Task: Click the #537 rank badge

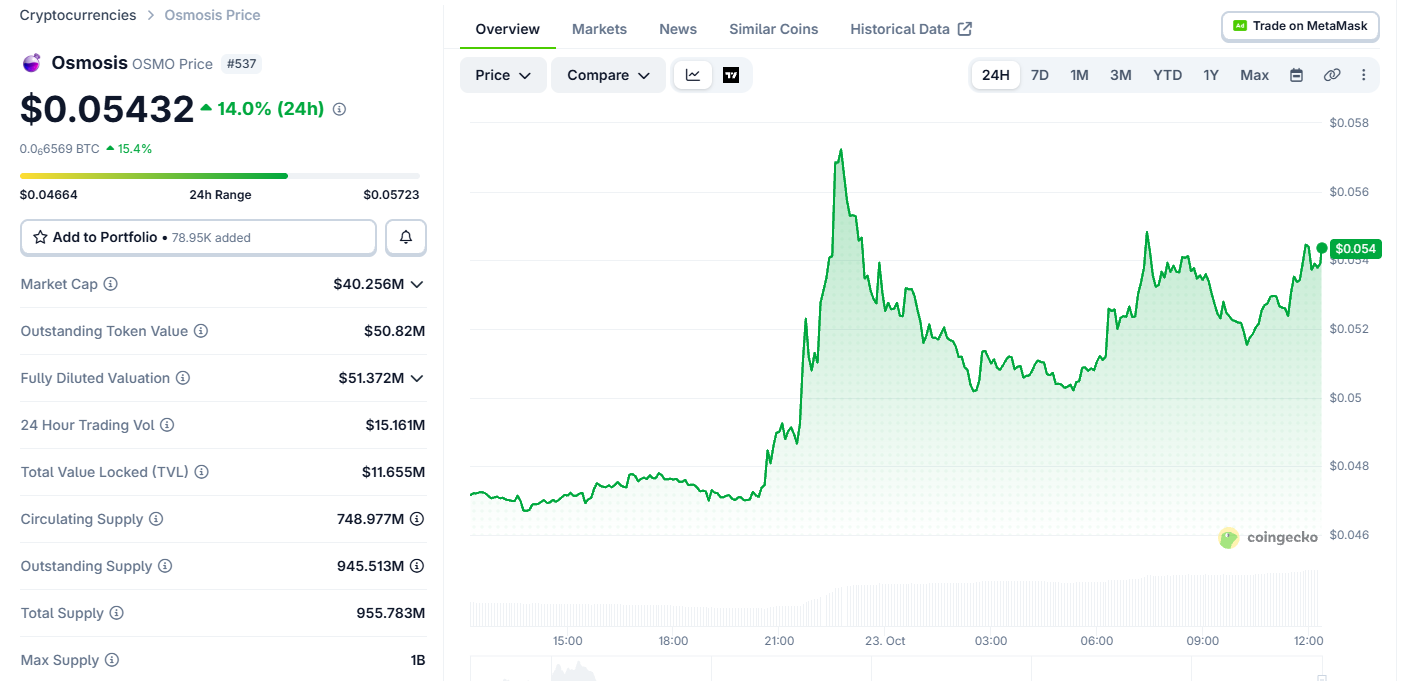Action: [241, 64]
